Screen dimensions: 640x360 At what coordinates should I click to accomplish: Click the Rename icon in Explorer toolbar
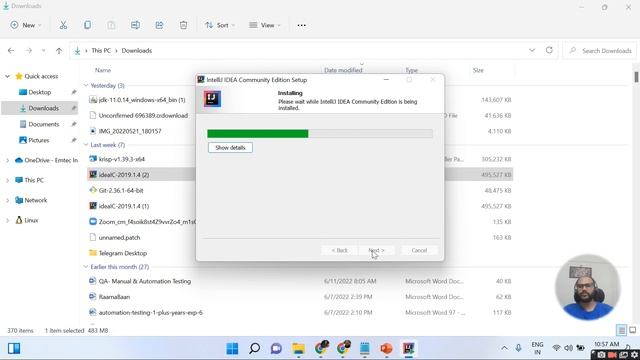point(135,25)
